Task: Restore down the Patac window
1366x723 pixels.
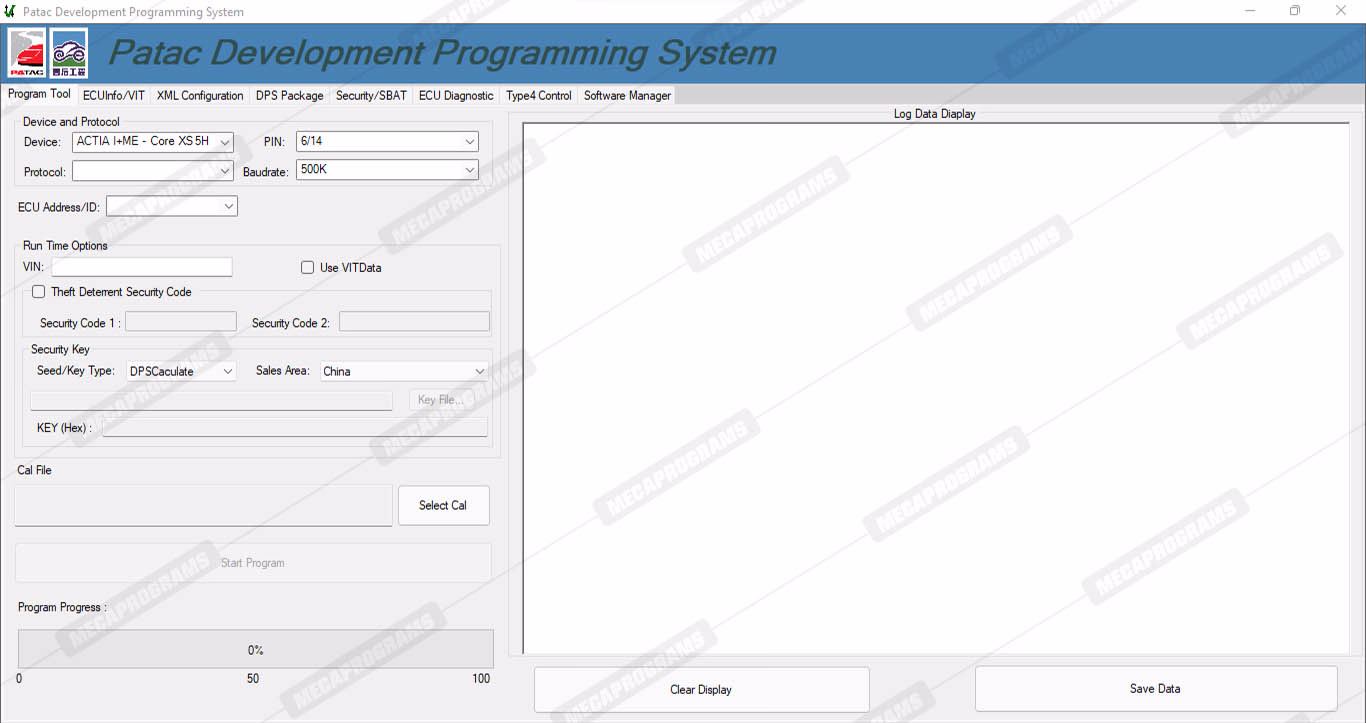Action: point(1295,11)
